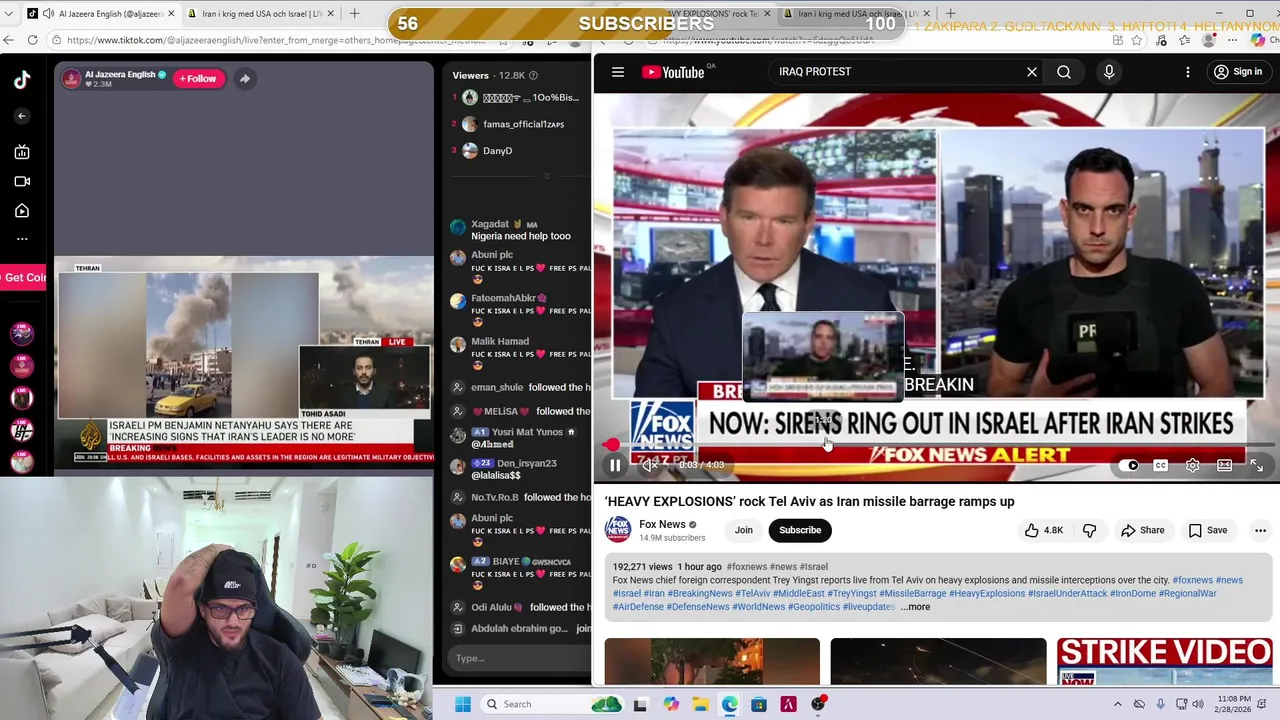Pause the Fox News video
This screenshot has width=1280, height=720.
point(615,465)
